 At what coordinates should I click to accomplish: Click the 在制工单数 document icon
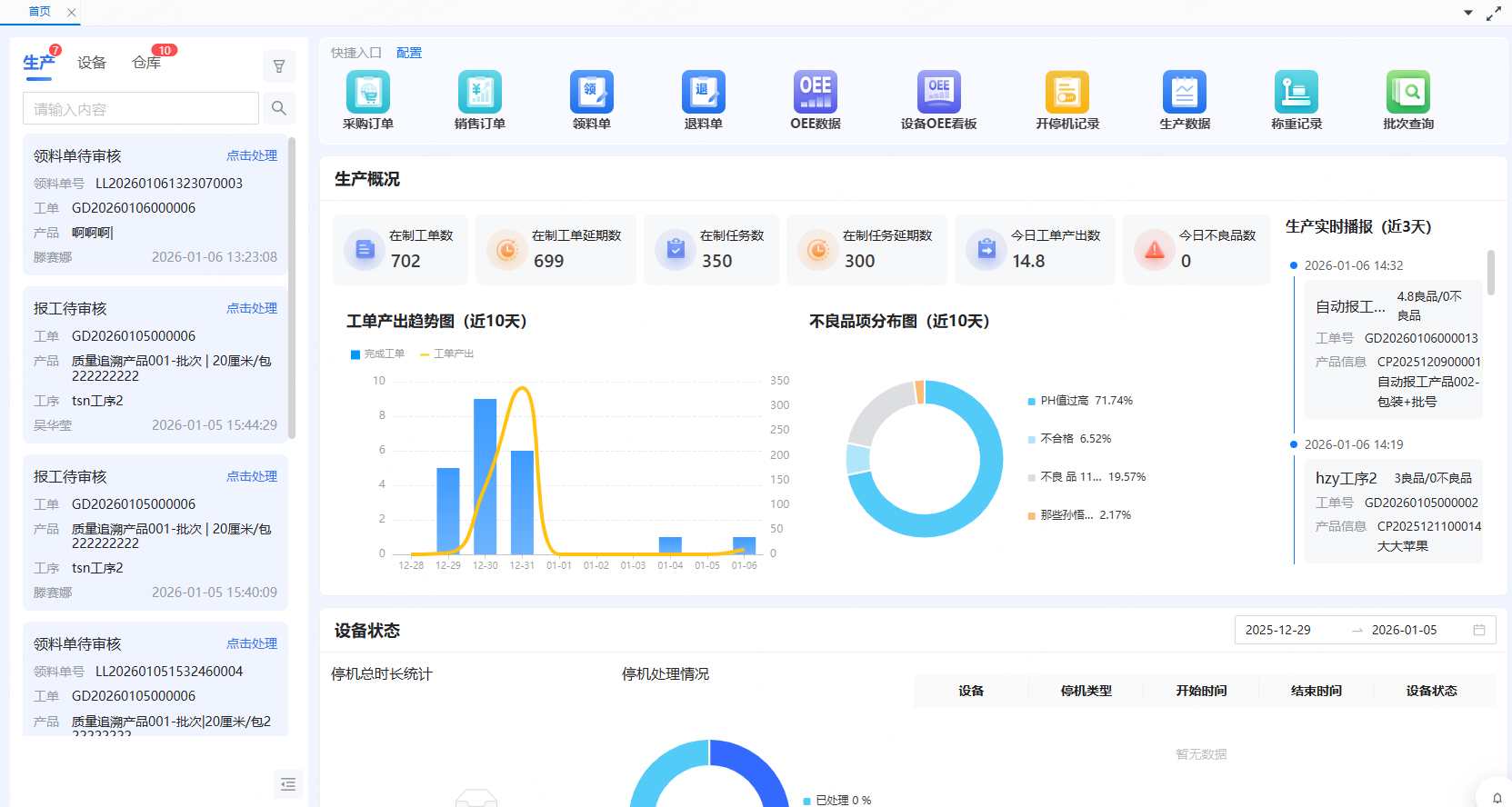coord(365,249)
